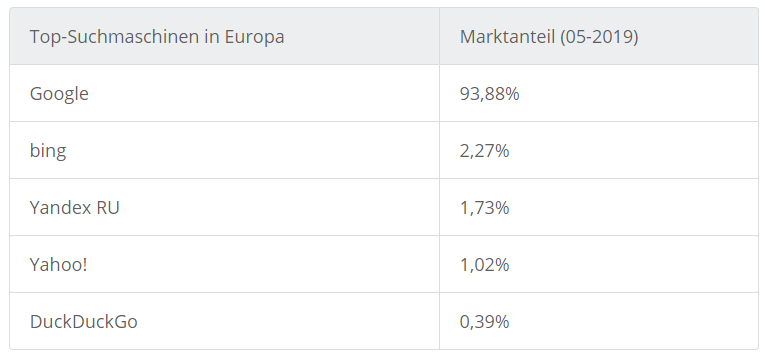The width and height of the screenshot is (765, 362).
Task: Click empty space right of 93,88%
Action: [x=634, y=93]
